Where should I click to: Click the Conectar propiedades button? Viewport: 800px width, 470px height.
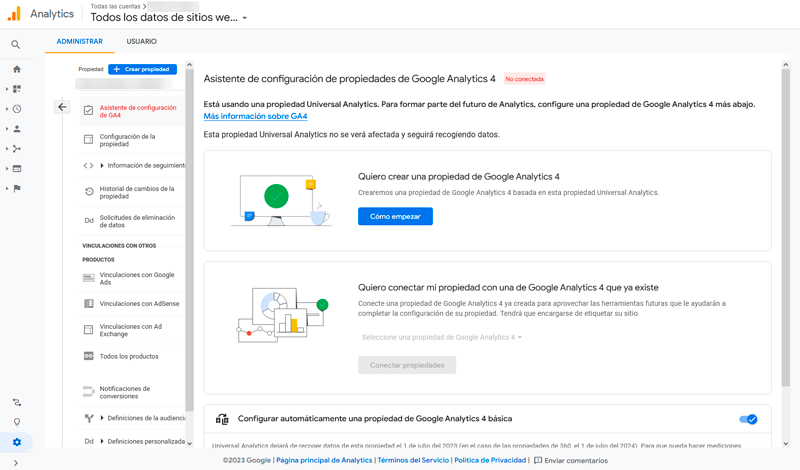[407, 365]
